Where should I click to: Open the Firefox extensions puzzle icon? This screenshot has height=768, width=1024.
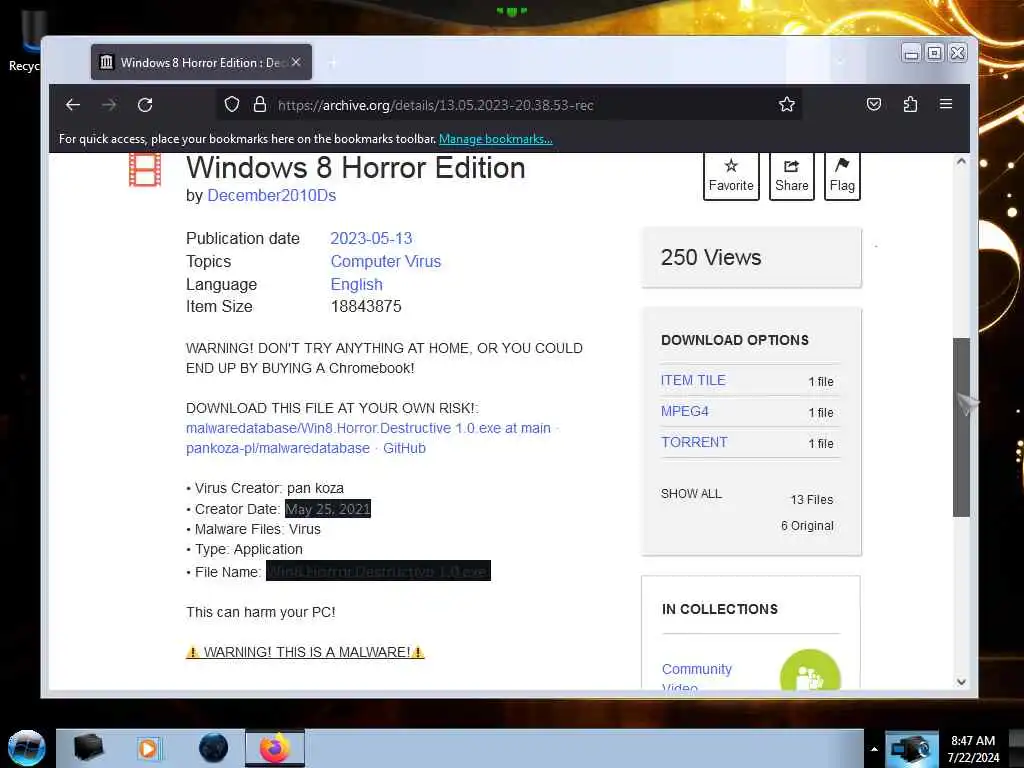(910, 104)
